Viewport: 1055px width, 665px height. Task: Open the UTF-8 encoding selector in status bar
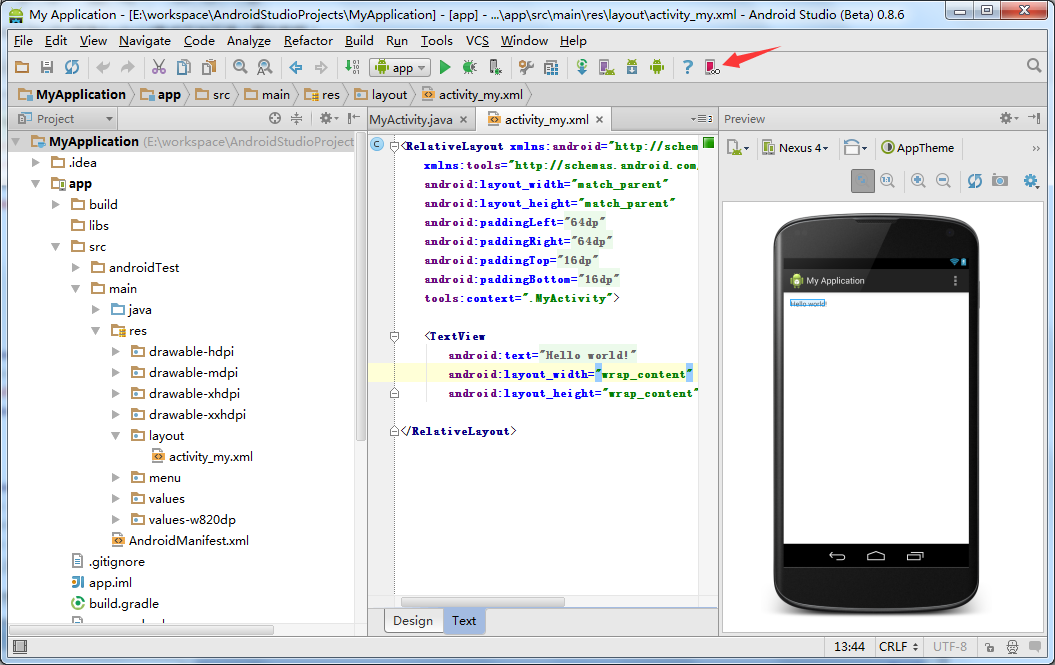tap(950, 647)
